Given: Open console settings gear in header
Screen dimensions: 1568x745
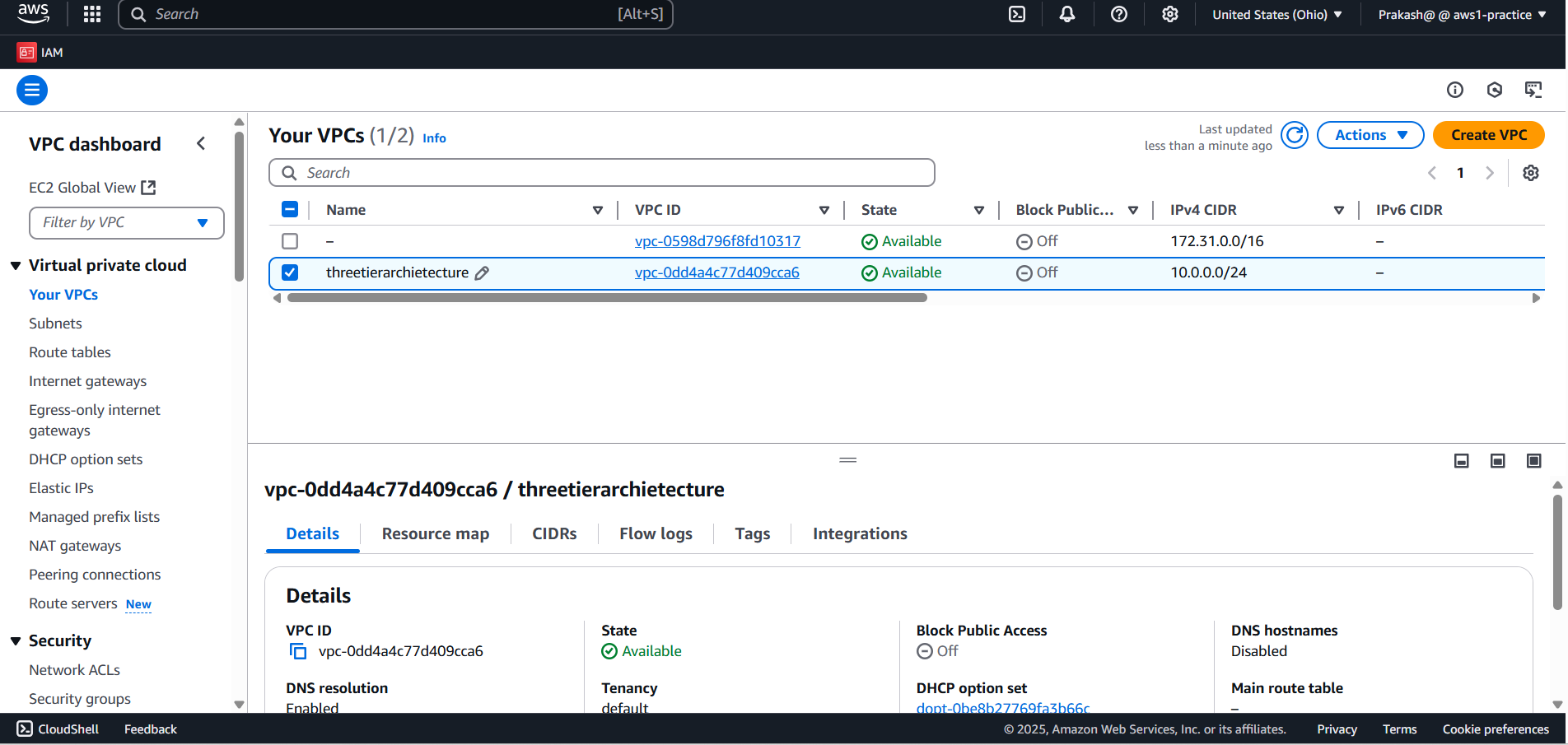Looking at the screenshot, I should click(1169, 14).
